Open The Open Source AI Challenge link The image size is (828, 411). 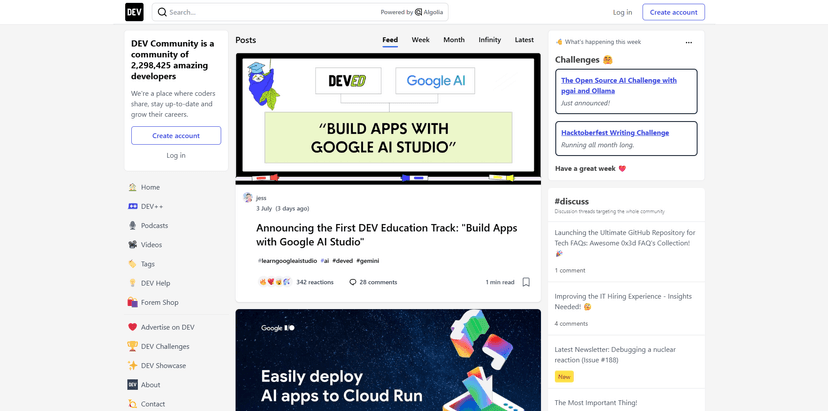click(619, 86)
